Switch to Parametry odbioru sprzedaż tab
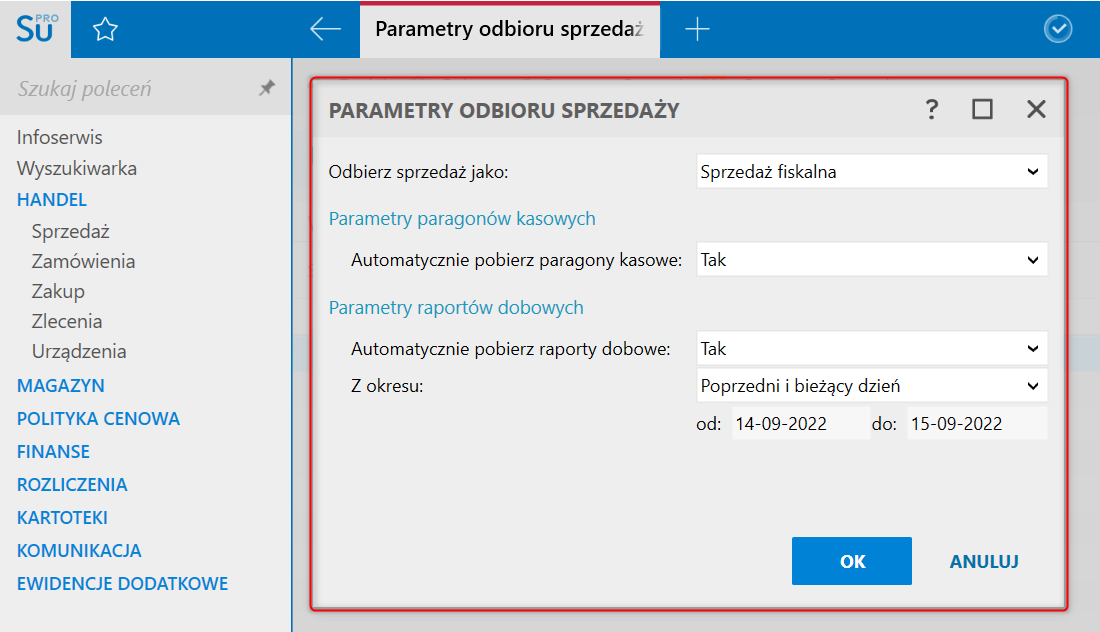Viewport: 1100px width, 632px height. point(509,29)
